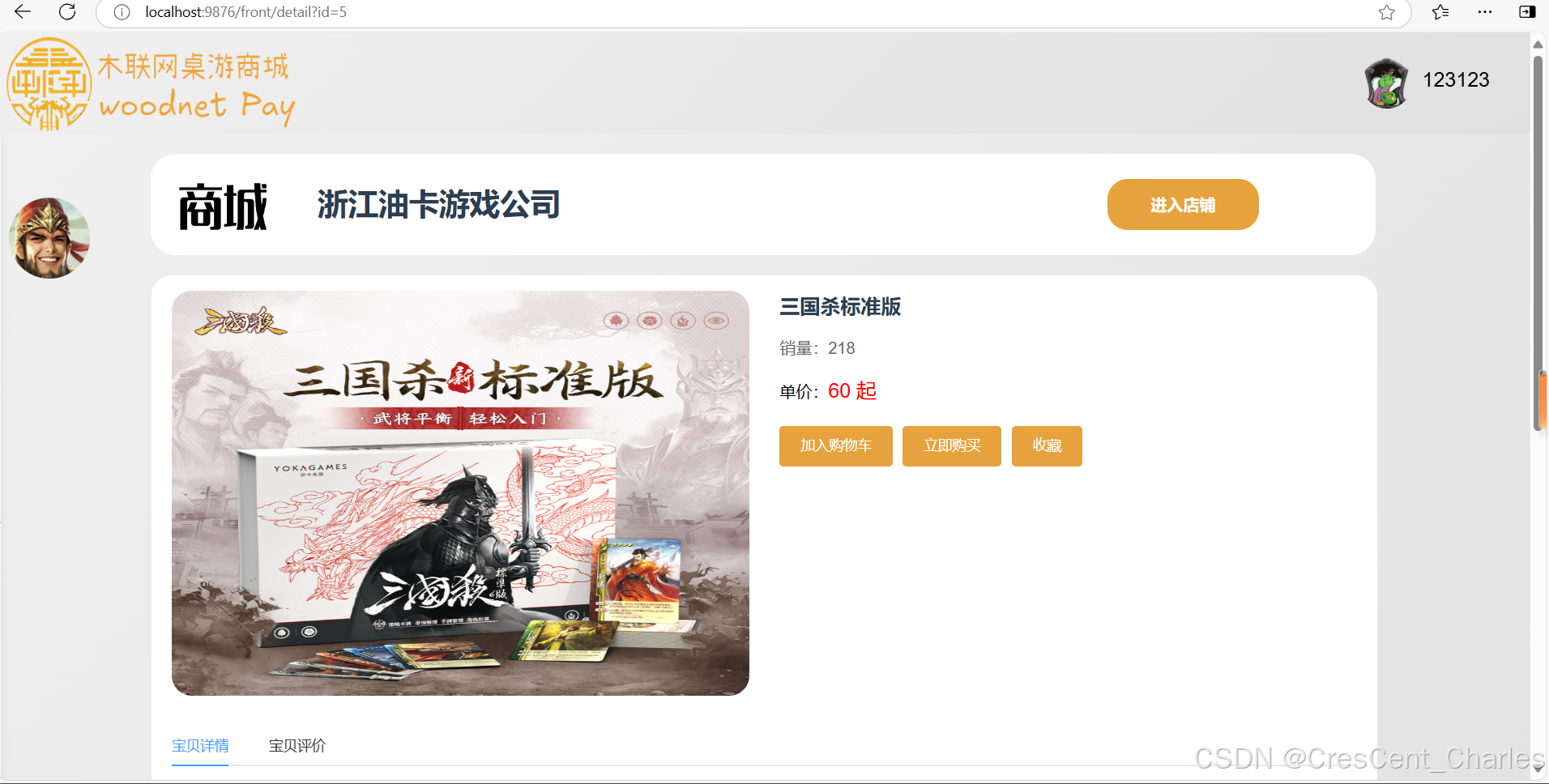Open the browser favorites list icon
Screen dimensions: 1549x784
pos(1440,12)
